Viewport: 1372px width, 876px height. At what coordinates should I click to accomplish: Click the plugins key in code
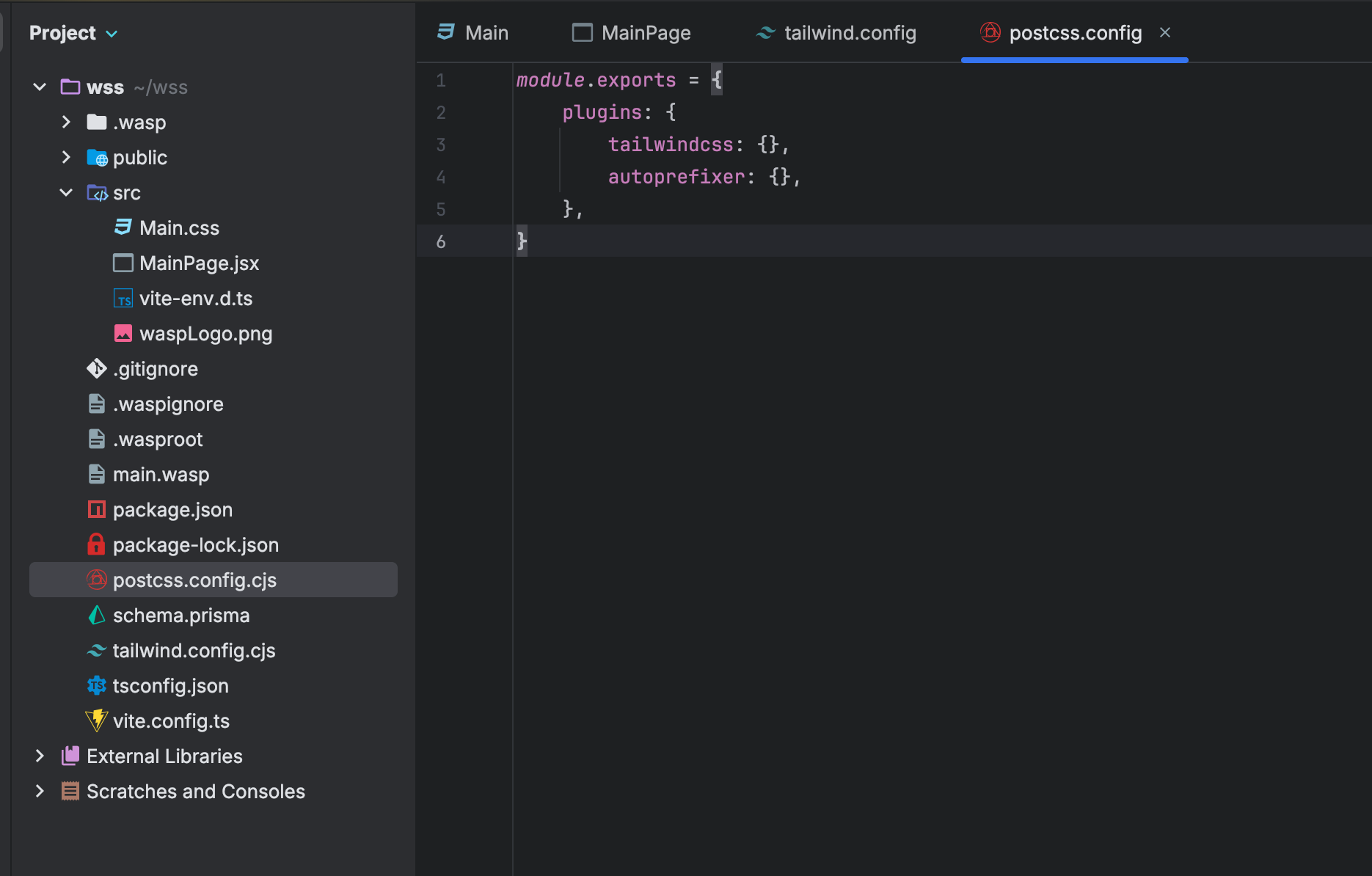tap(602, 112)
